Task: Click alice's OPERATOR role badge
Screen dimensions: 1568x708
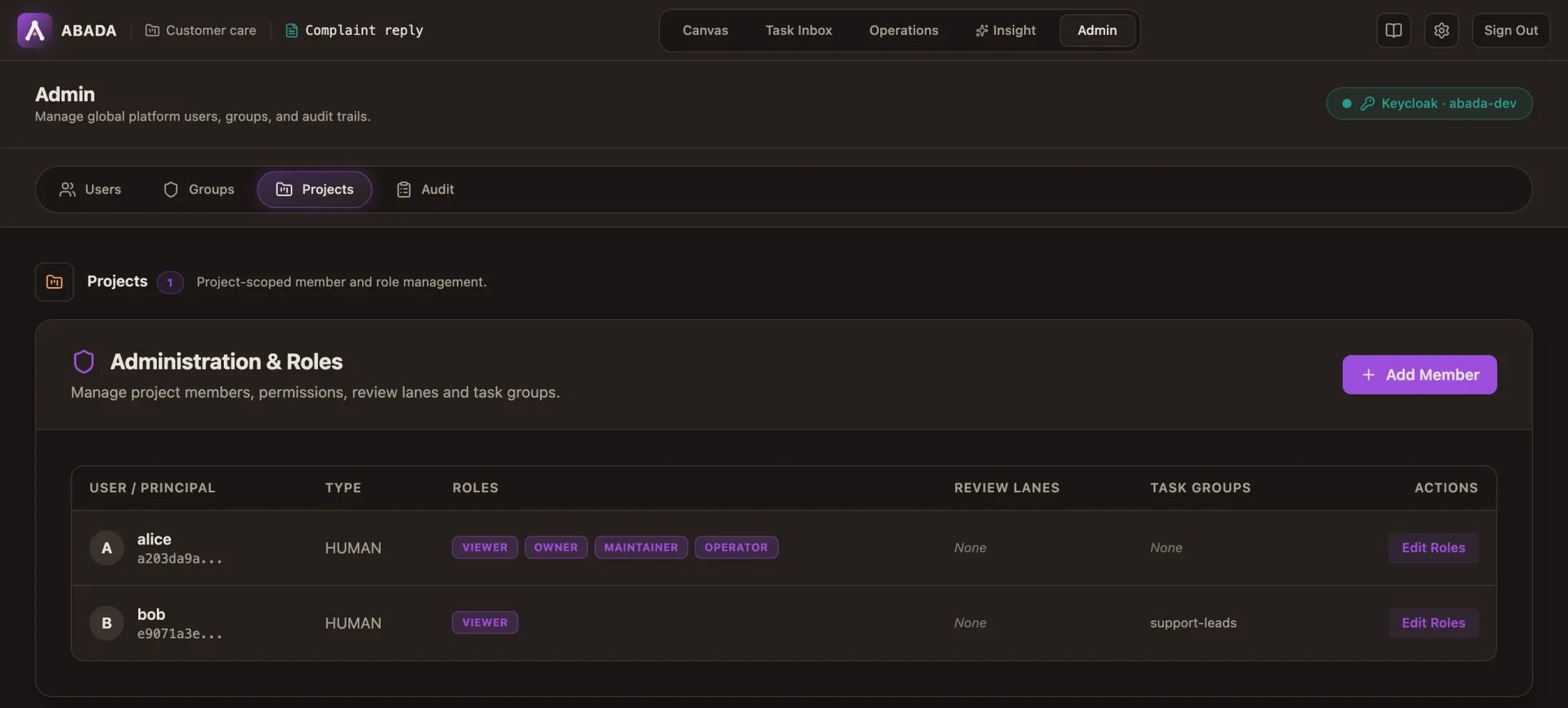Action: (x=736, y=547)
